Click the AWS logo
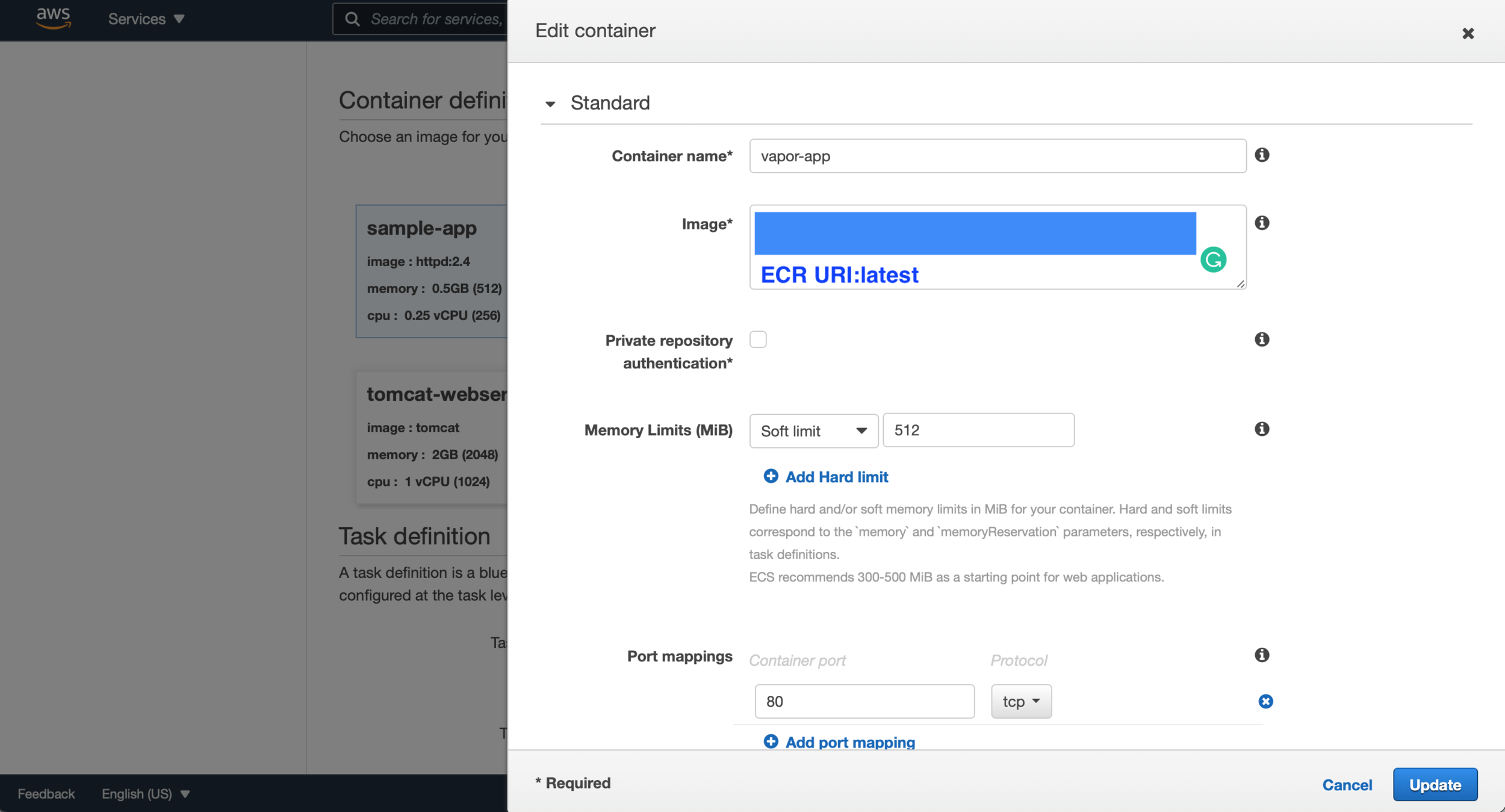 point(53,17)
